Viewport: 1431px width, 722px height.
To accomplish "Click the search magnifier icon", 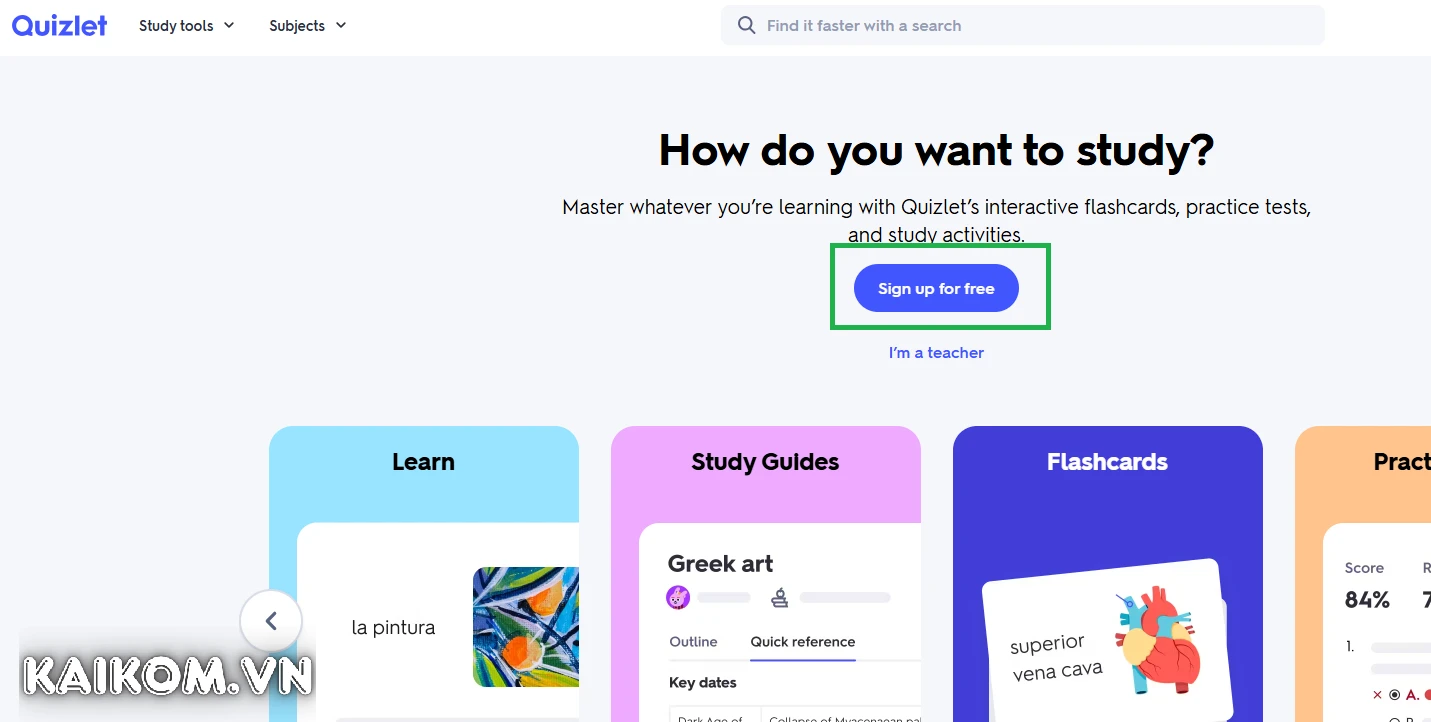I will pyautogui.click(x=746, y=25).
